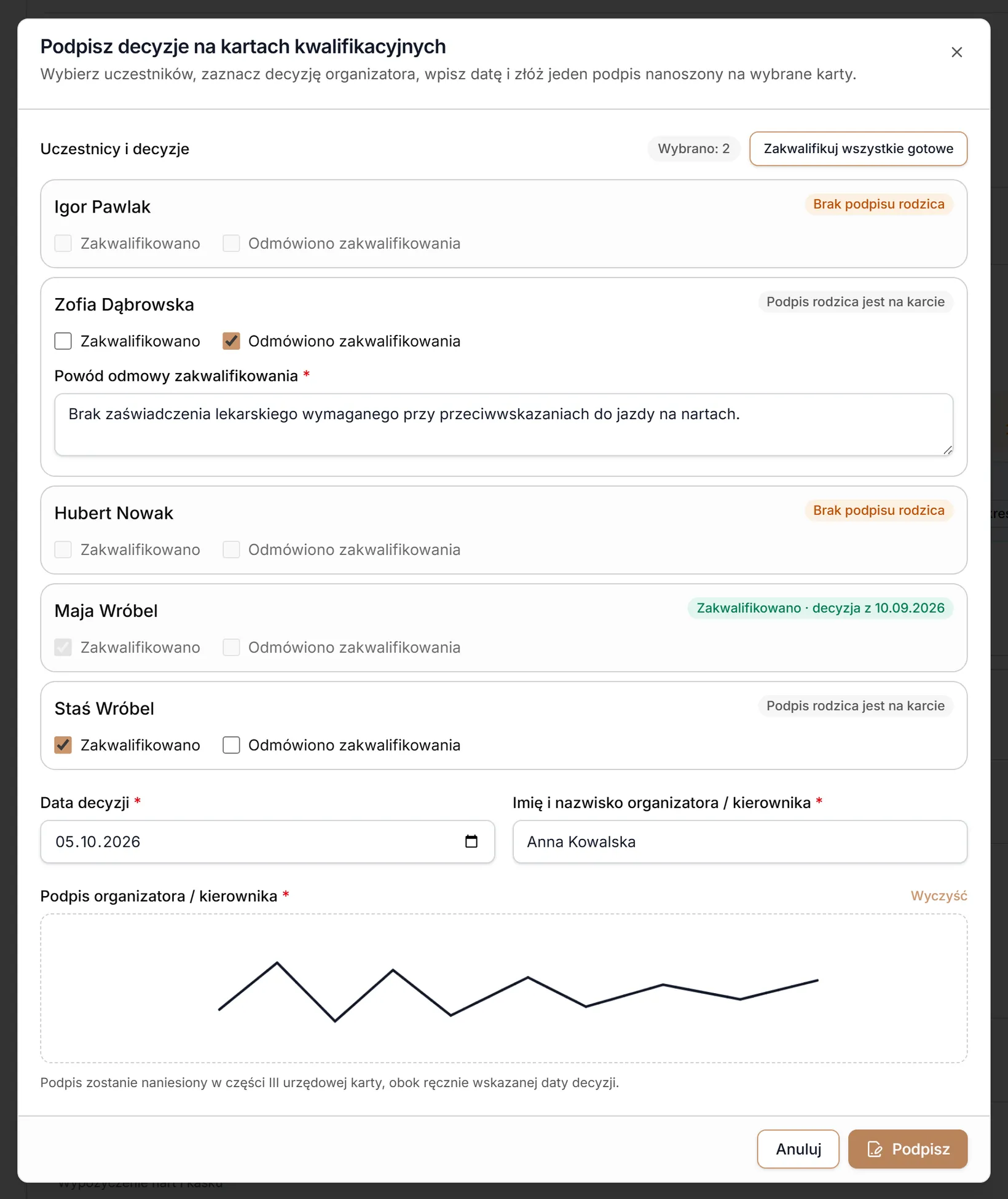Screen dimensions: 1008x1199
Task: Clear the signature with Wyczyść link
Action: (x=939, y=896)
